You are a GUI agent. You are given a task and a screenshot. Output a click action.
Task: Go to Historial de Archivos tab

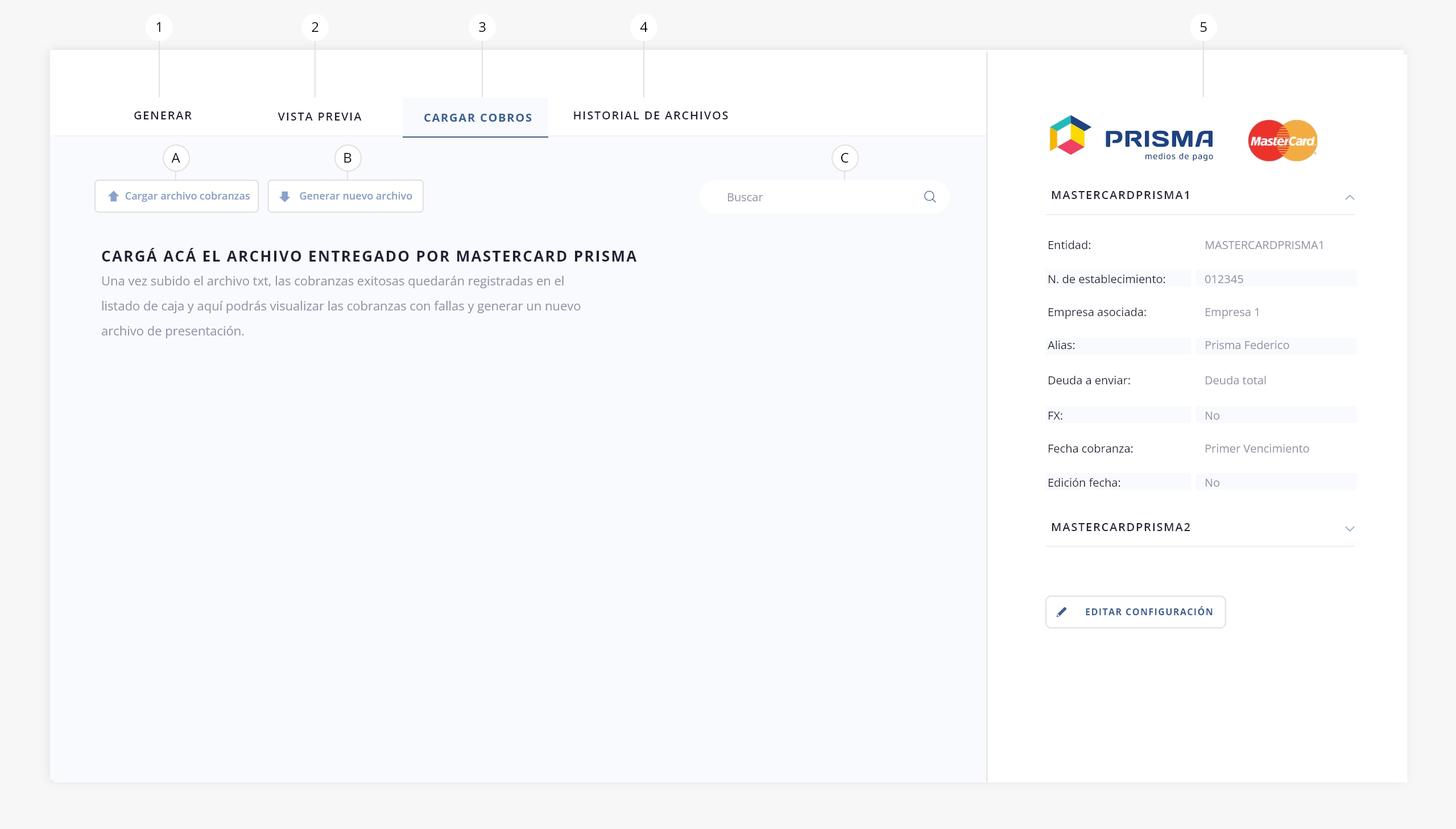point(650,115)
